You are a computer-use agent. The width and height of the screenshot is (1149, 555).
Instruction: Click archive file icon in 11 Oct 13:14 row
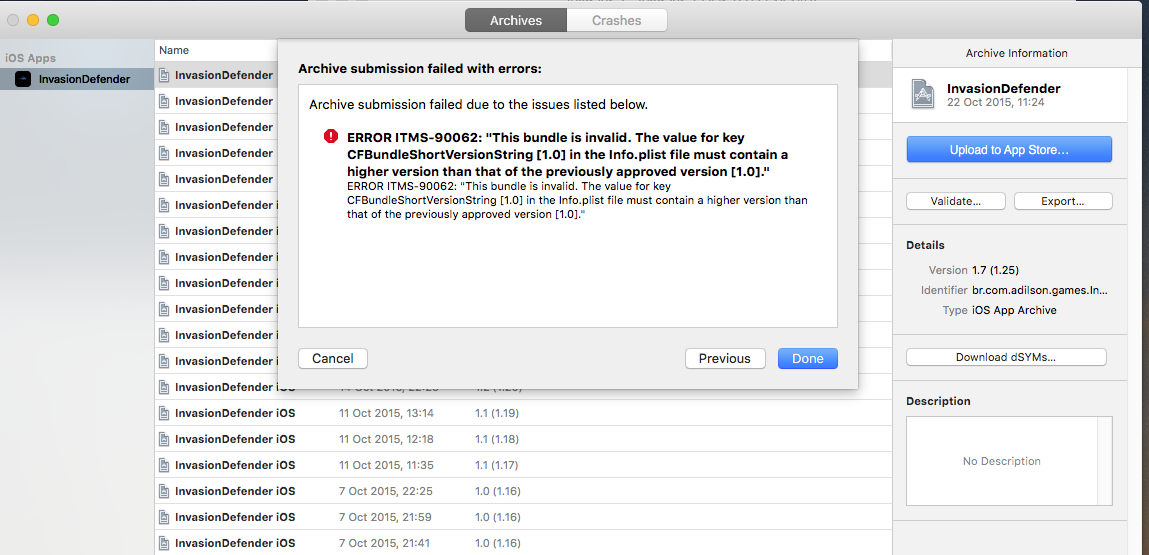pos(164,413)
